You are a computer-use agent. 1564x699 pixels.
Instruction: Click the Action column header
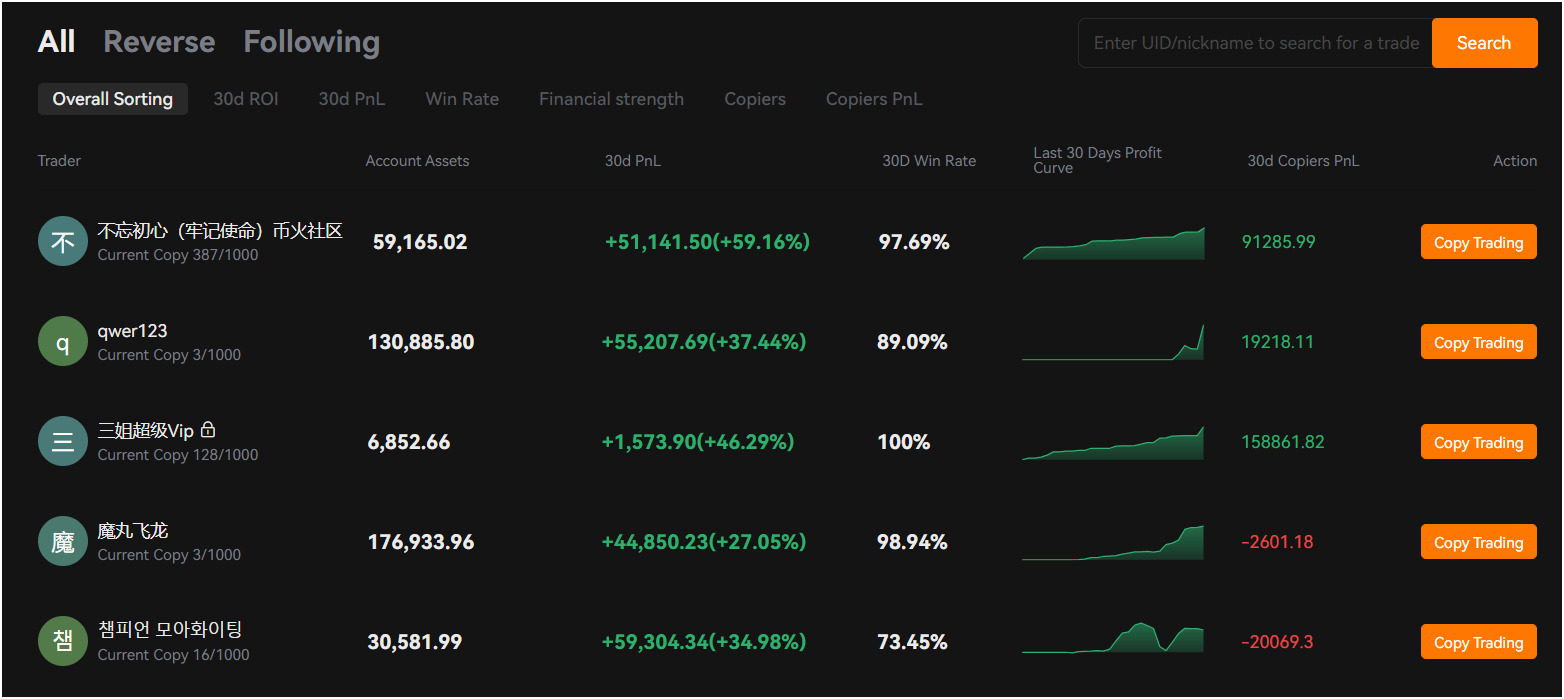point(1515,160)
